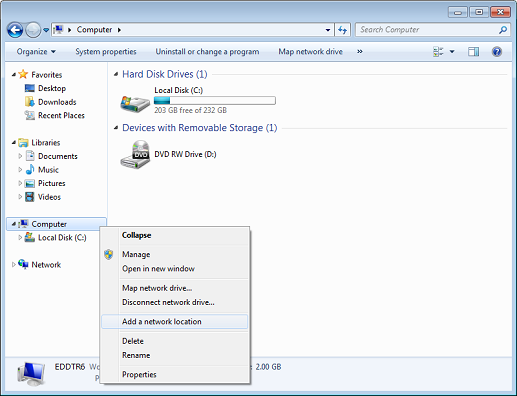
Task: Click Devices with Removable Storage header
Action: pos(200,128)
